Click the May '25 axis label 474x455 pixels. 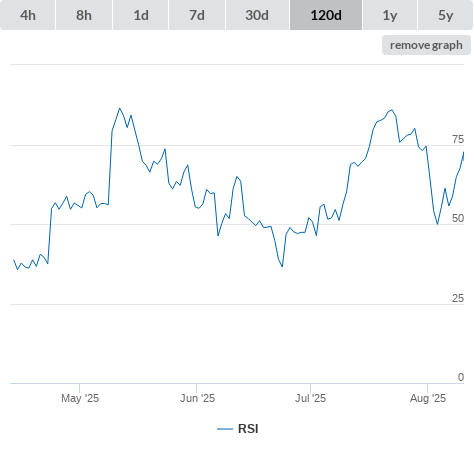80,398
